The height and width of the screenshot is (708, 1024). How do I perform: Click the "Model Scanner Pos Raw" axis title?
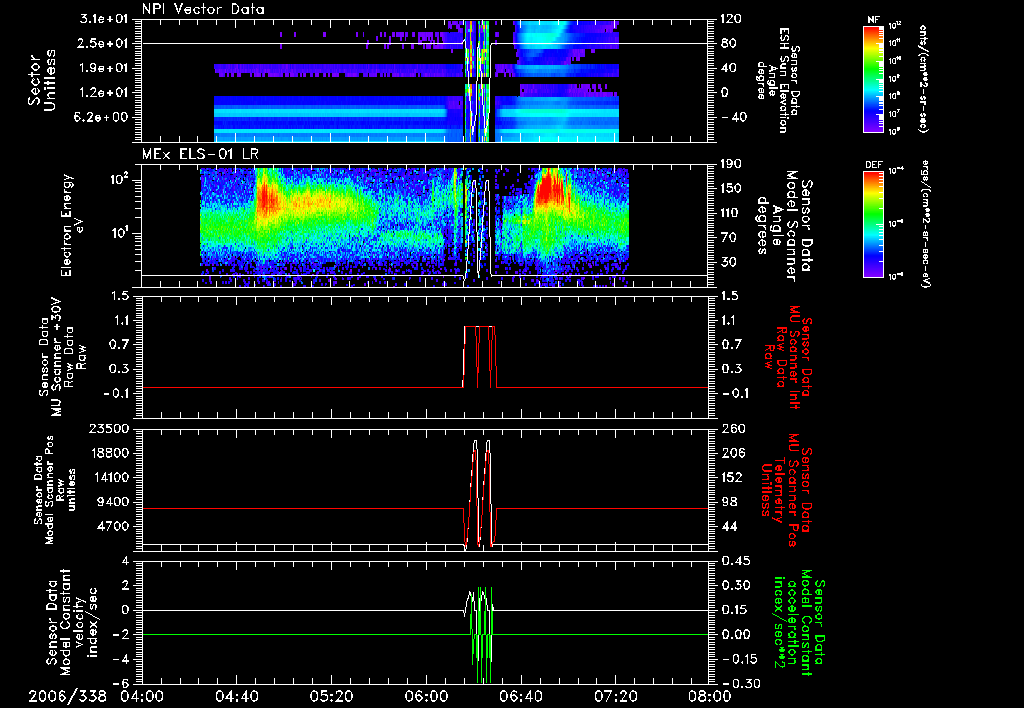55,490
